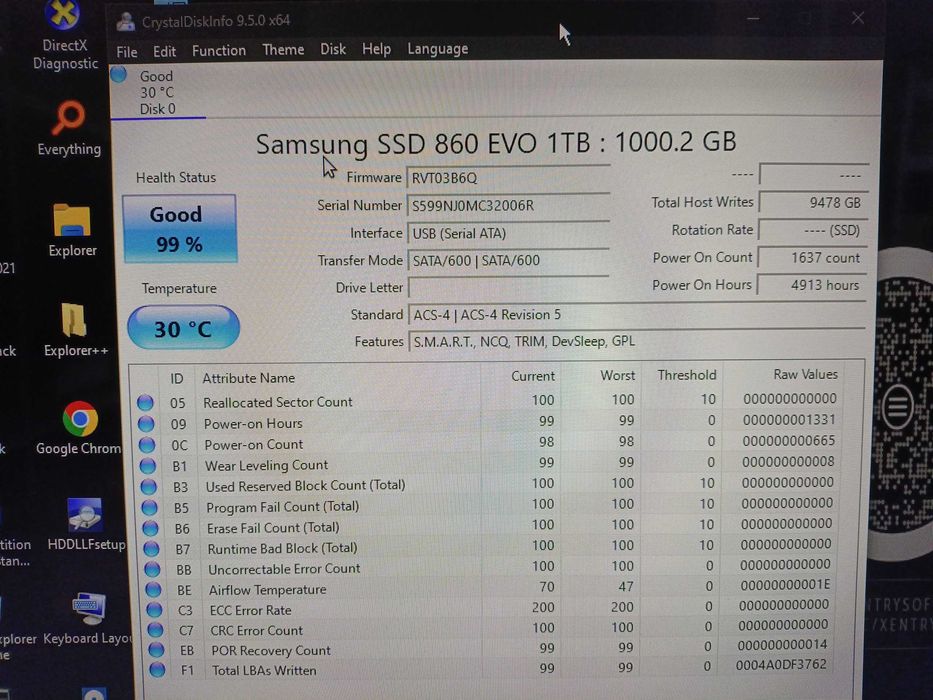Image resolution: width=933 pixels, height=700 pixels.
Task: Click the status orb above Disk 0
Action: [x=119, y=75]
